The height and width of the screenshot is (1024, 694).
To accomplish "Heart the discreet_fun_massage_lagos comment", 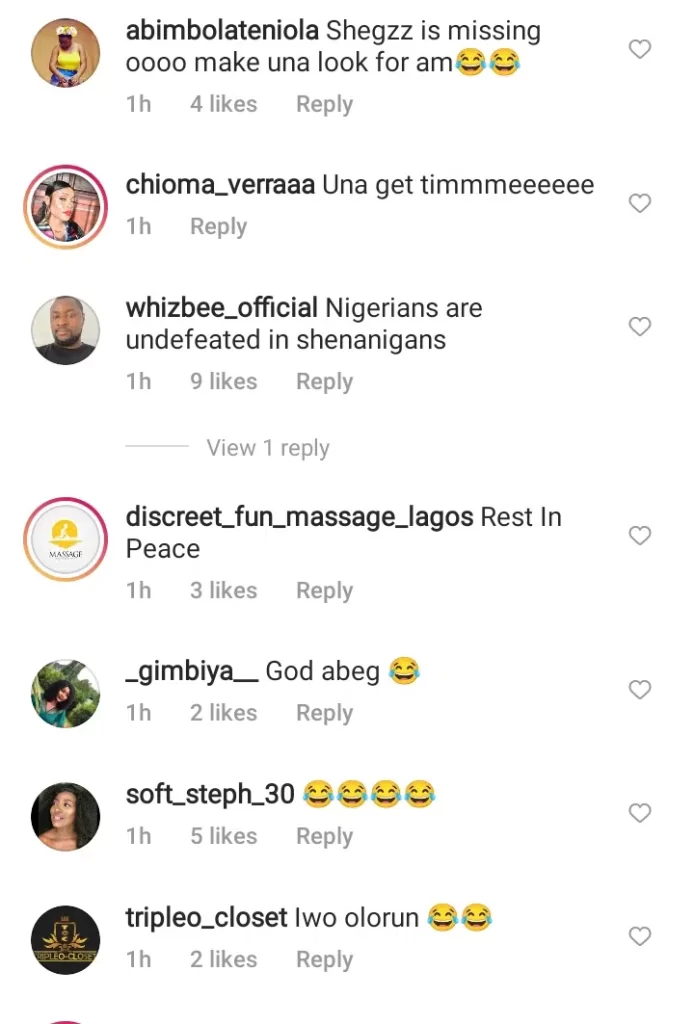I will tap(639, 536).
